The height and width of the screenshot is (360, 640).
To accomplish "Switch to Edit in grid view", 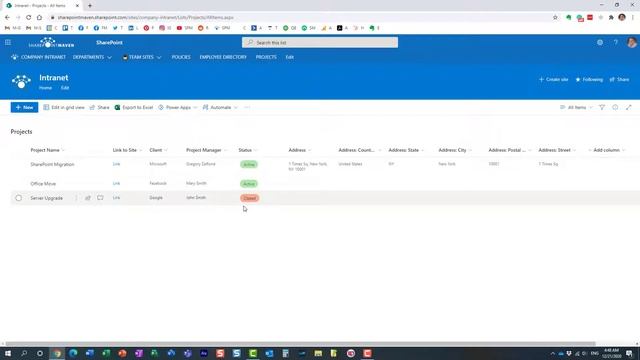I will 64,107.
